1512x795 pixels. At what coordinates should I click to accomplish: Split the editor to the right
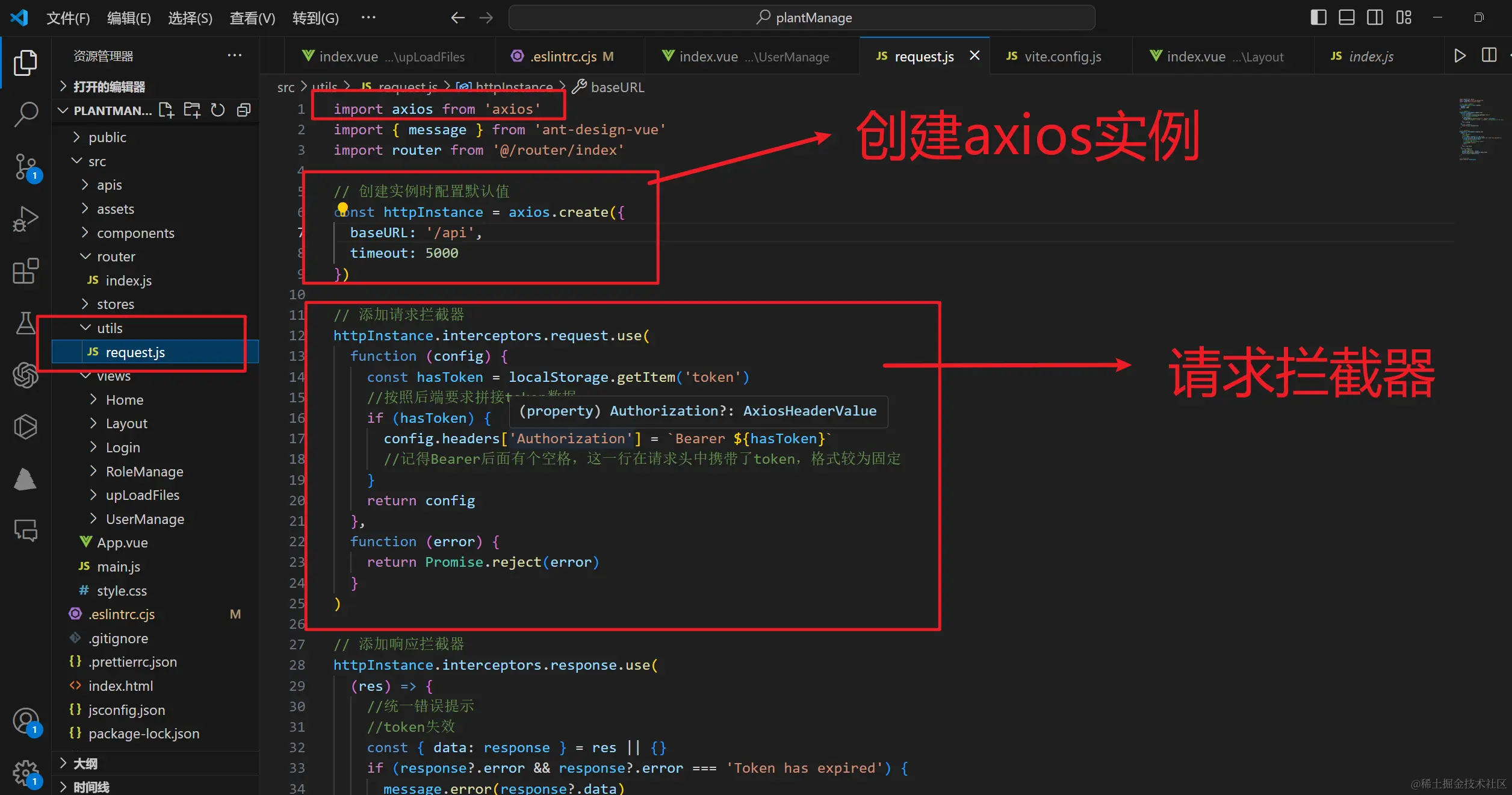(1489, 55)
